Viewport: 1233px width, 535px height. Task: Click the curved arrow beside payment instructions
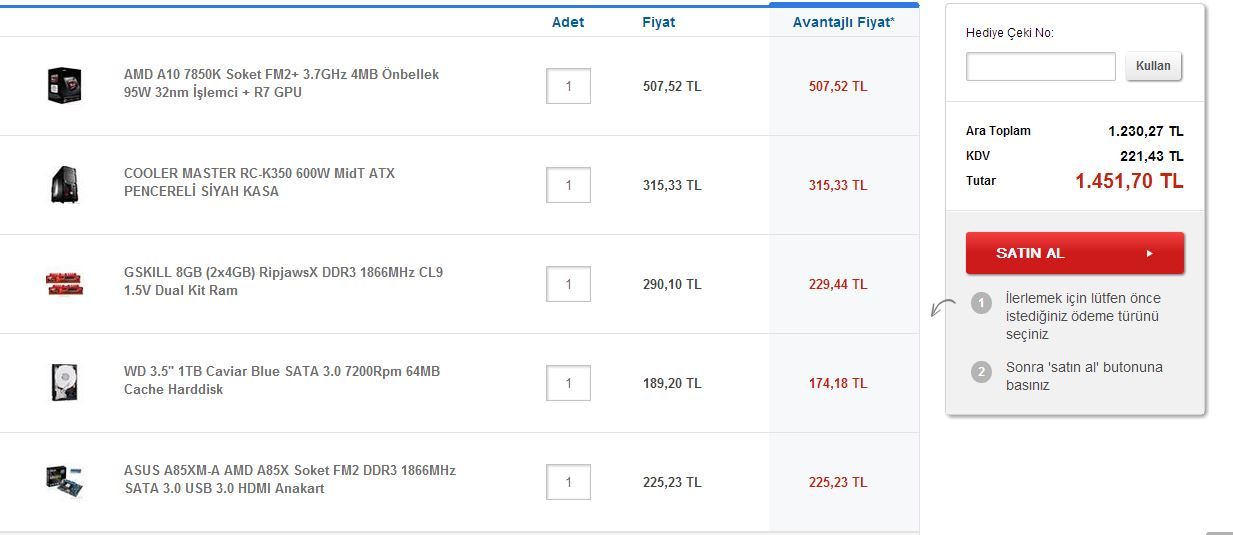point(942,308)
